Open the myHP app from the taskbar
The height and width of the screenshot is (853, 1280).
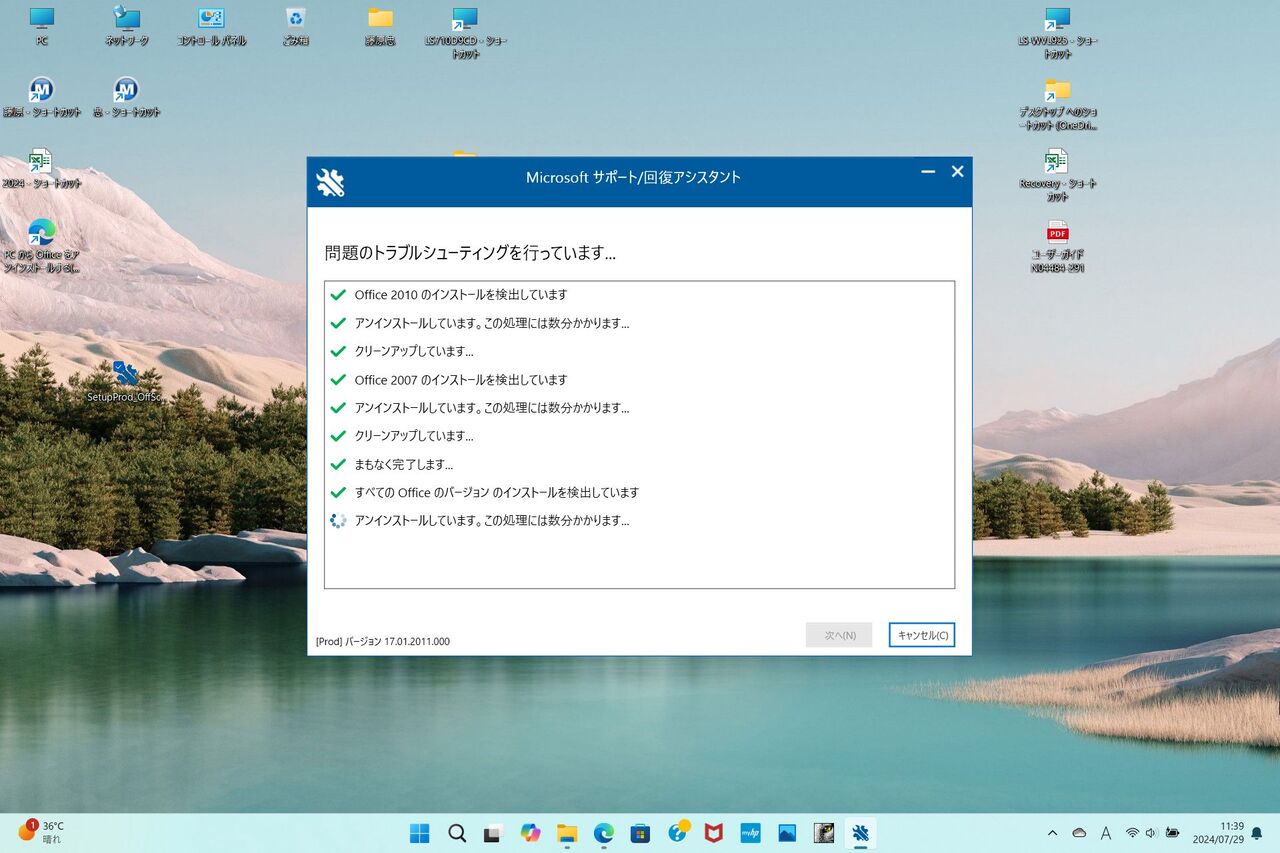750,833
